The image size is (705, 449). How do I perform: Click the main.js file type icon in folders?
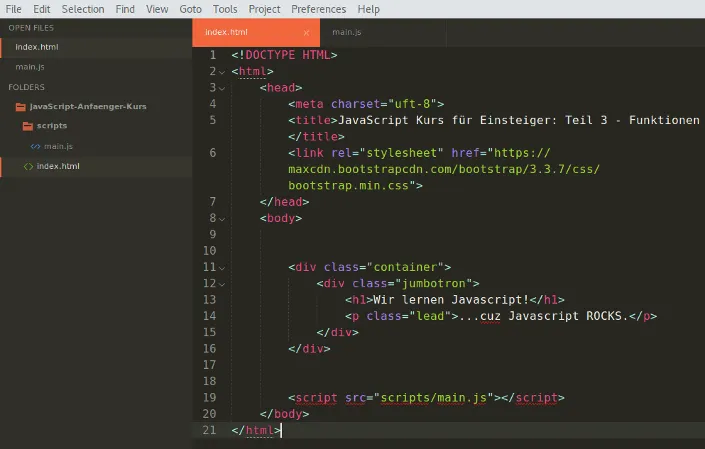coord(36,147)
